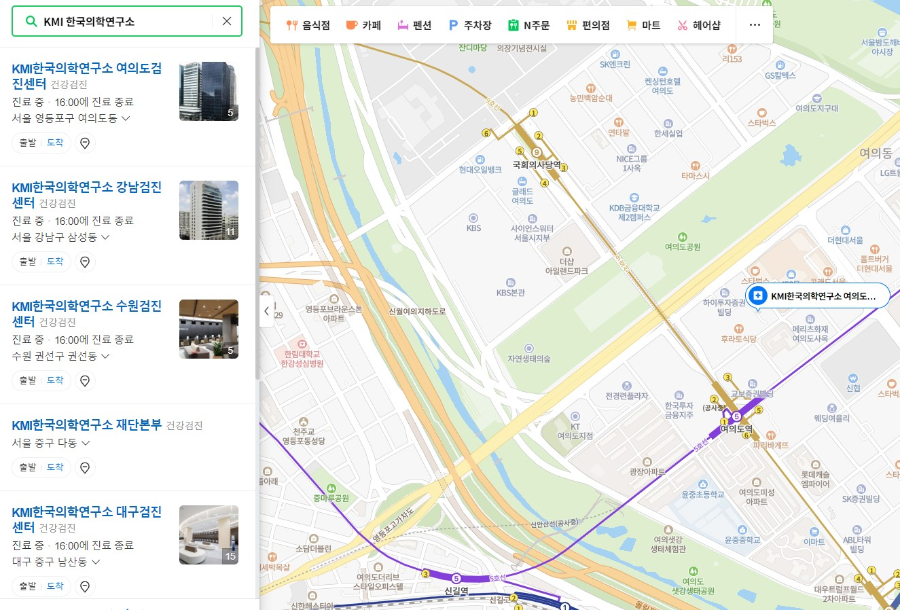Screen dimensions: 900x610
Task: Open KMI한국의학연구소 대구검진센터 result
Action: click(87, 519)
